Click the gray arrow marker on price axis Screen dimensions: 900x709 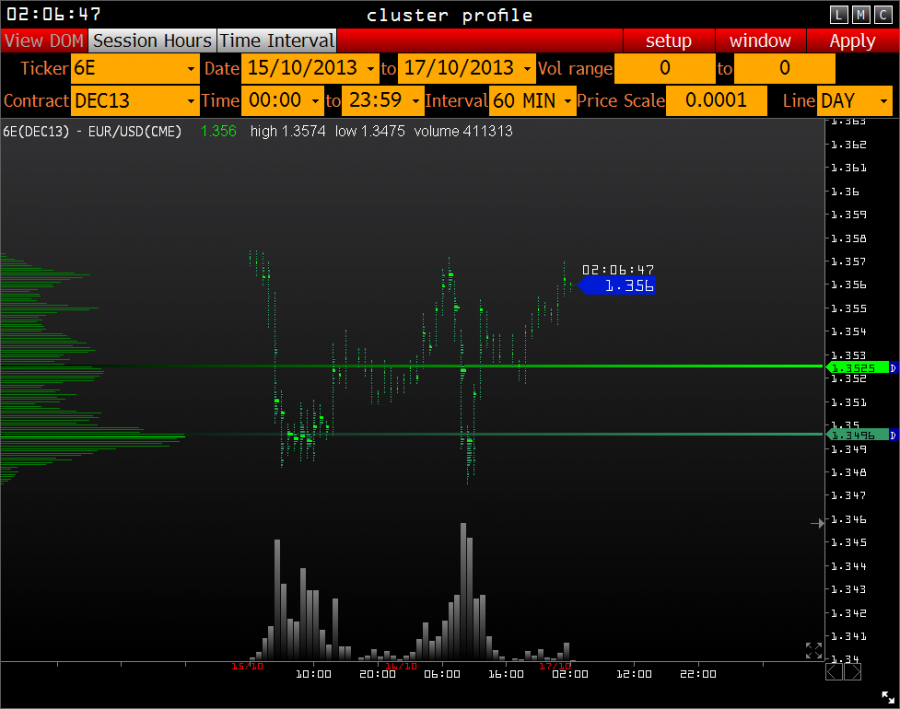(x=817, y=523)
